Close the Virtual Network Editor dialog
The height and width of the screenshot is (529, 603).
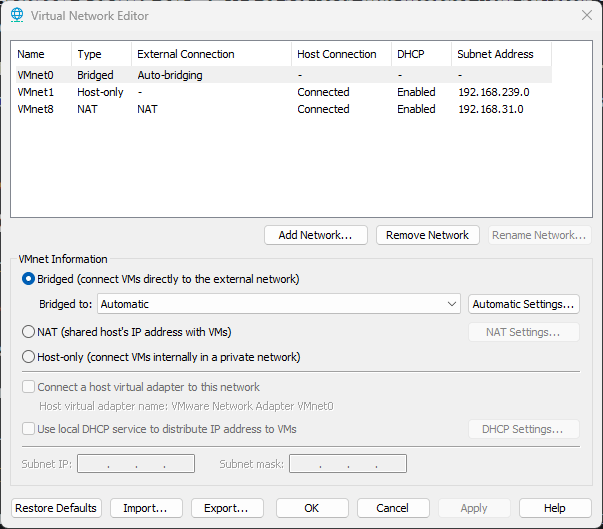[586, 14]
